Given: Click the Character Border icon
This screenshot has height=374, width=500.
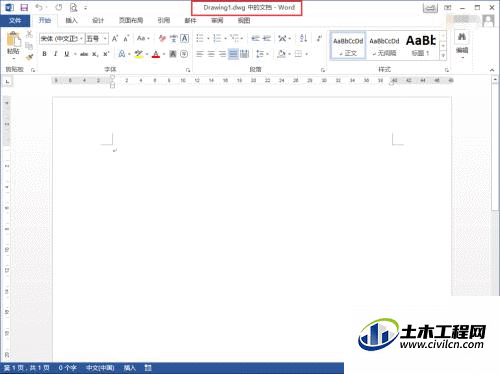Looking at the screenshot, I should pyautogui.click(x=184, y=39).
